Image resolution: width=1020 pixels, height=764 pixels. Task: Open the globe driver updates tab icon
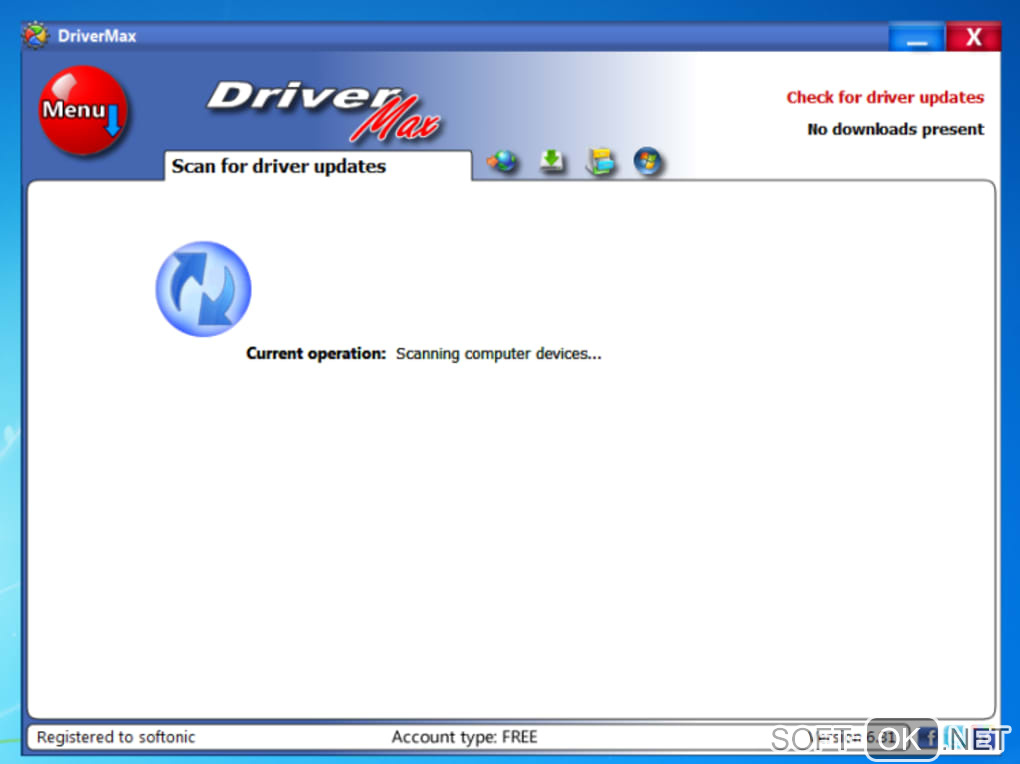(x=502, y=161)
